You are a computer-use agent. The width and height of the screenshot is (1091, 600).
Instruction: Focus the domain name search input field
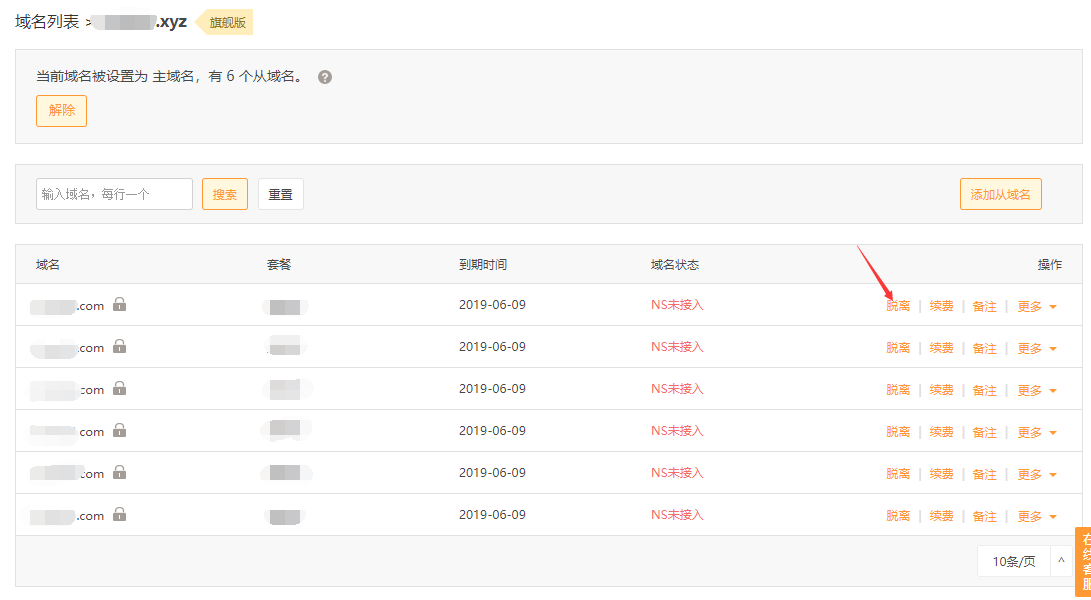click(x=114, y=194)
